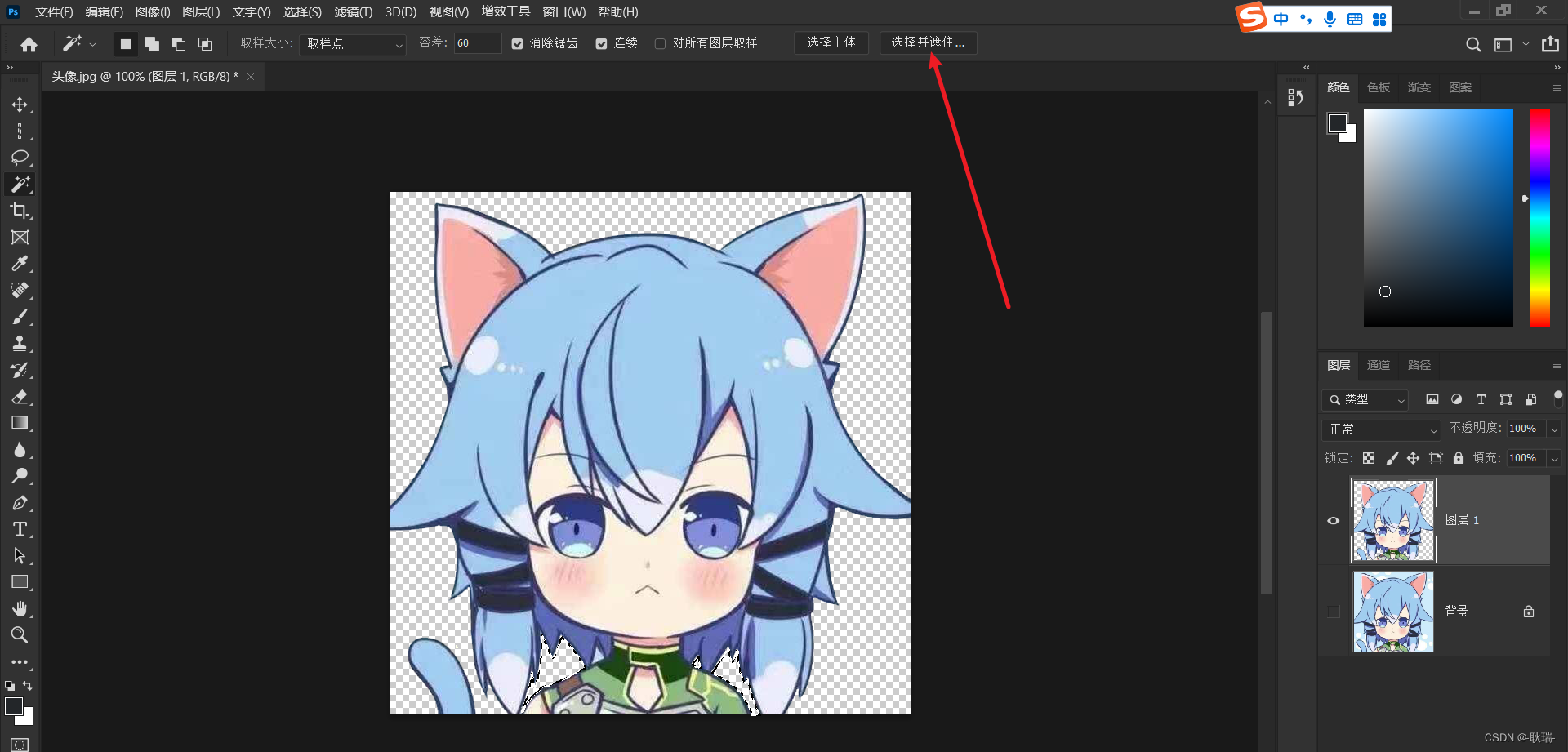The height and width of the screenshot is (752, 1568).
Task: Select the Dodge tool
Action: coord(20,476)
